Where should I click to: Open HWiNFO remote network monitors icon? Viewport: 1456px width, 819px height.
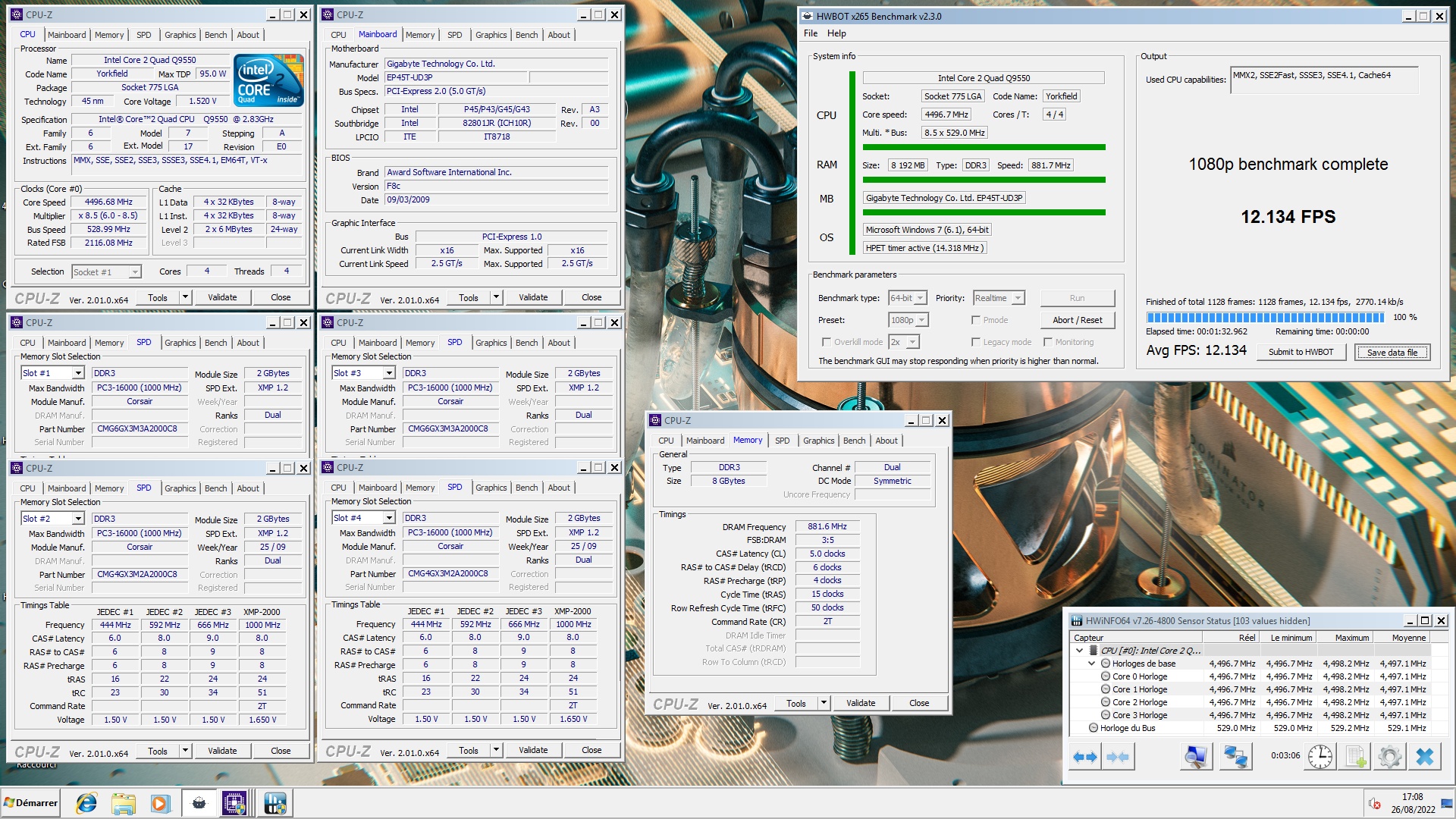pos(1235,757)
